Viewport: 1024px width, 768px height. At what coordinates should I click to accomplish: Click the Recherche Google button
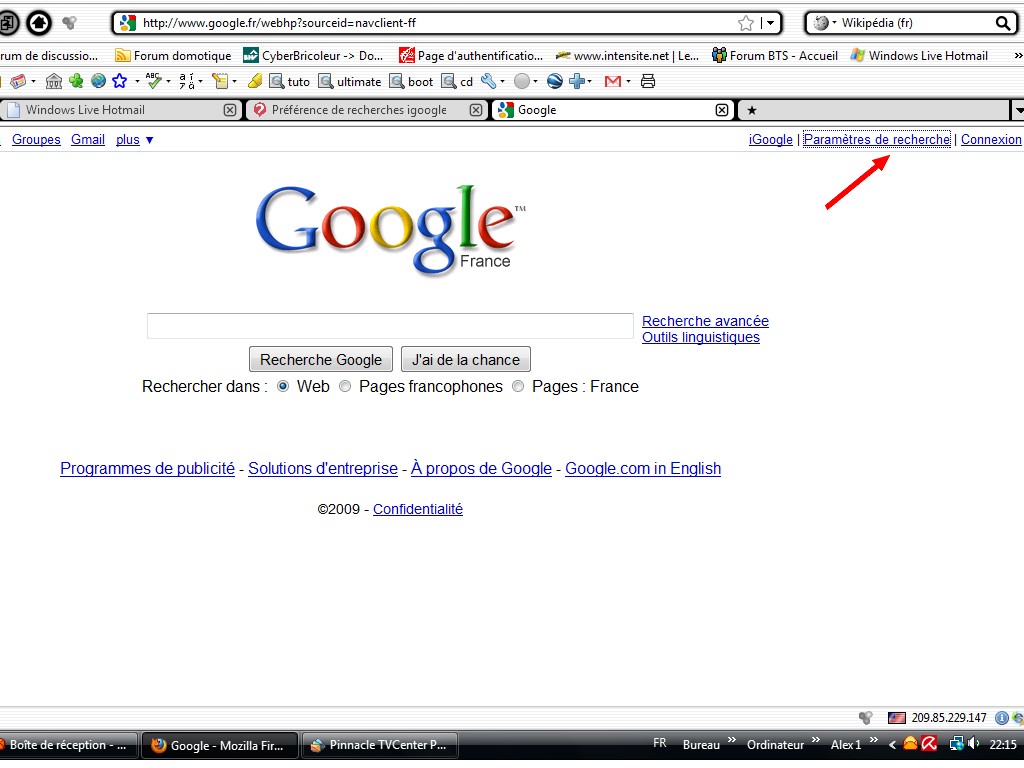point(320,360)
